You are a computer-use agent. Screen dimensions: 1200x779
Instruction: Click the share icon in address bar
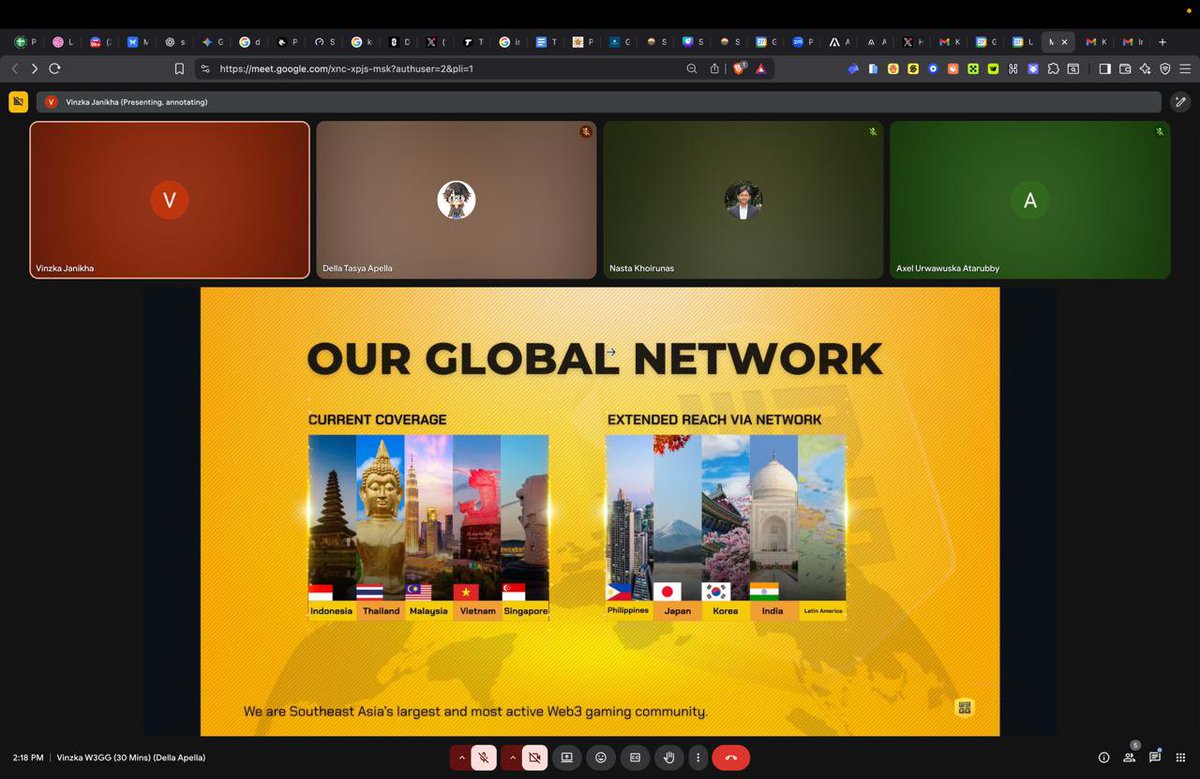coord(715,69)
